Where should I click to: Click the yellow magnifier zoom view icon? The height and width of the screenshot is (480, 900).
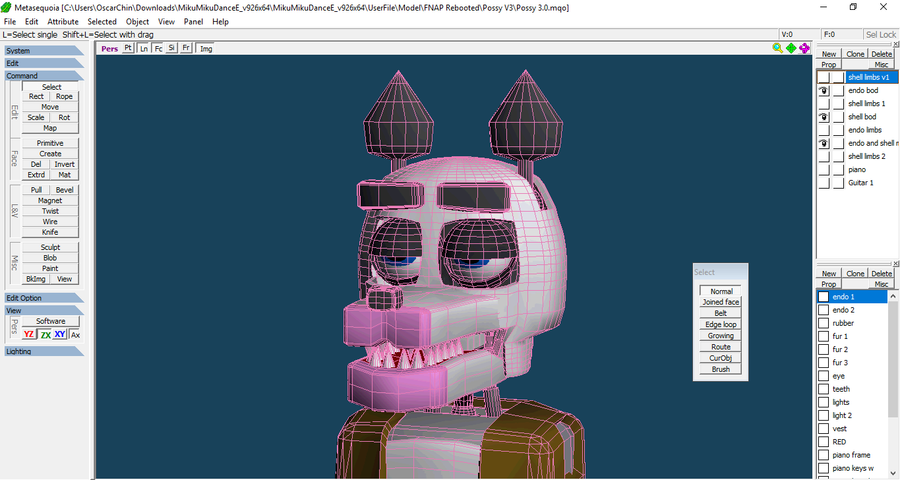(x=777, y=48)
